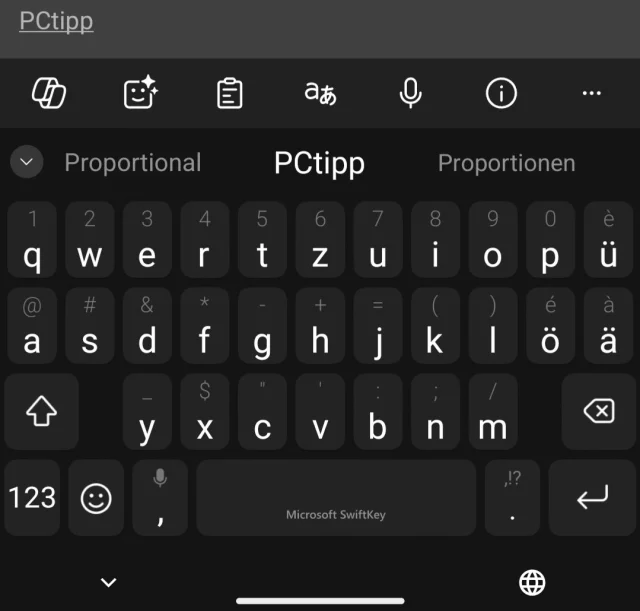This screenshot has height=611, width=640.
Task: Expand the suggestion bar chevron
Action: tap(27, 162)
